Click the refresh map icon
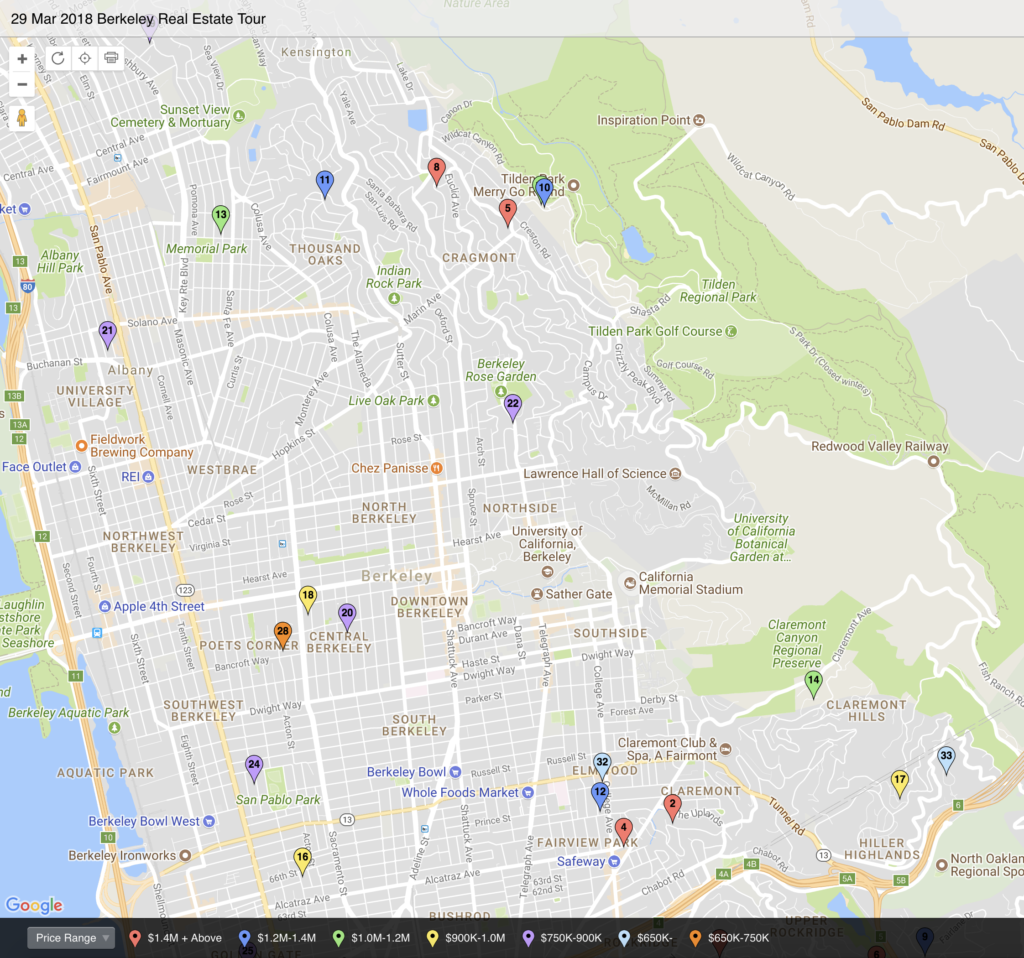The image size is (1024, 958). point(58,58)
